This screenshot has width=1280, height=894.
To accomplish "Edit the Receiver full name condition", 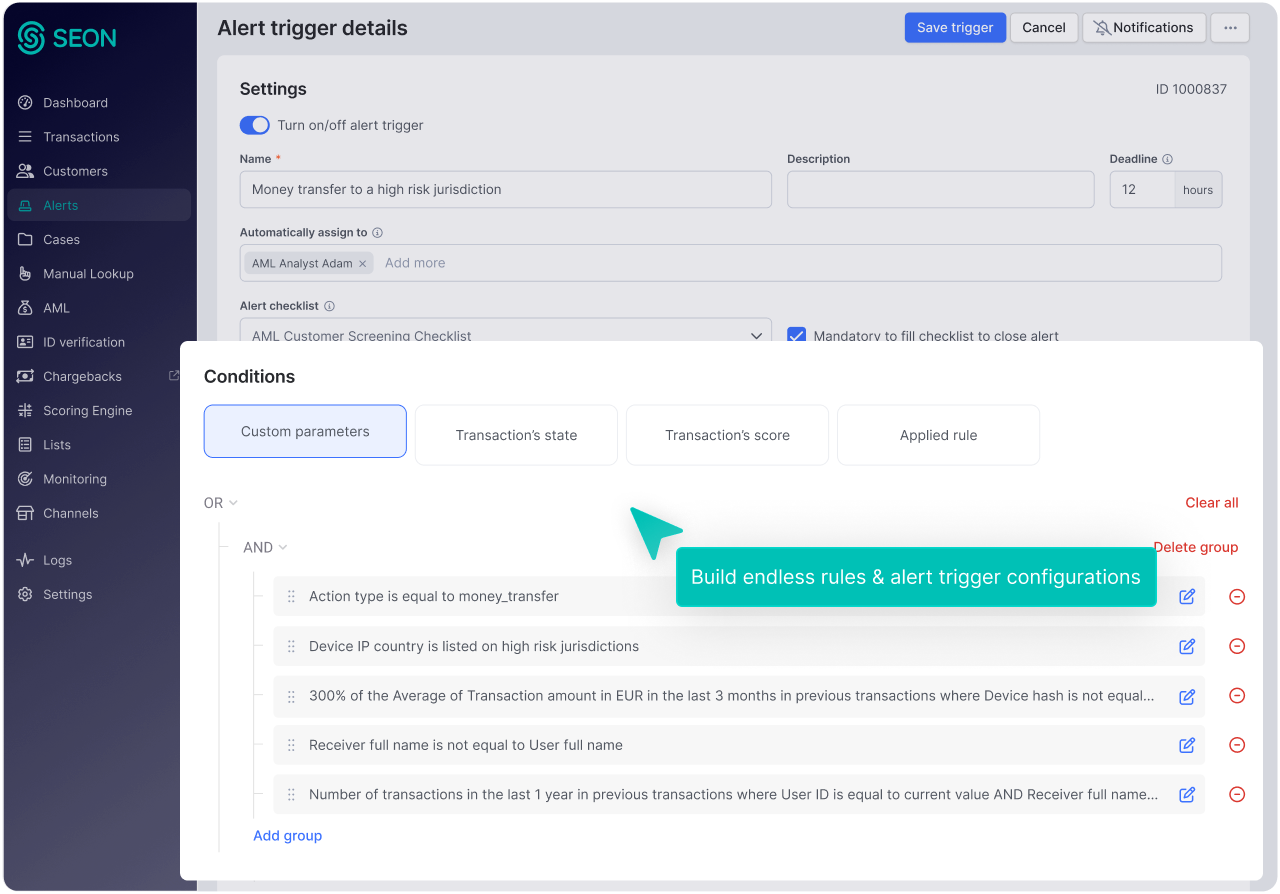I will (1187, 745).
